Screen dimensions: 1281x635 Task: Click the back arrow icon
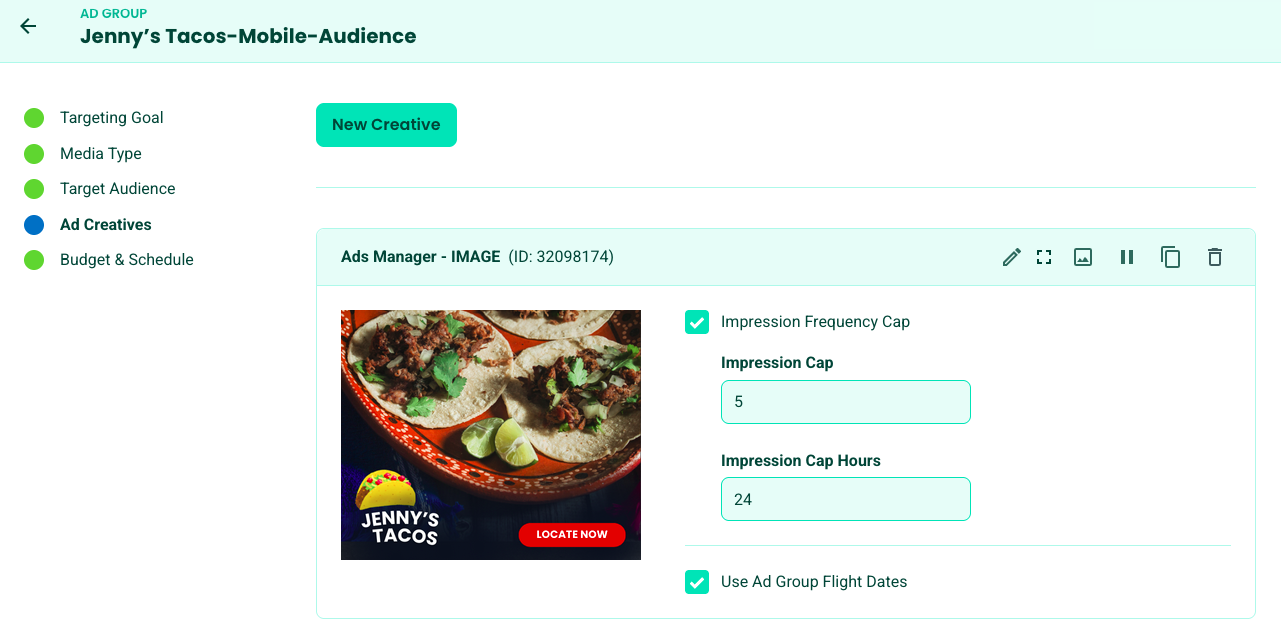pyautogui.click(x=28, y=26)
